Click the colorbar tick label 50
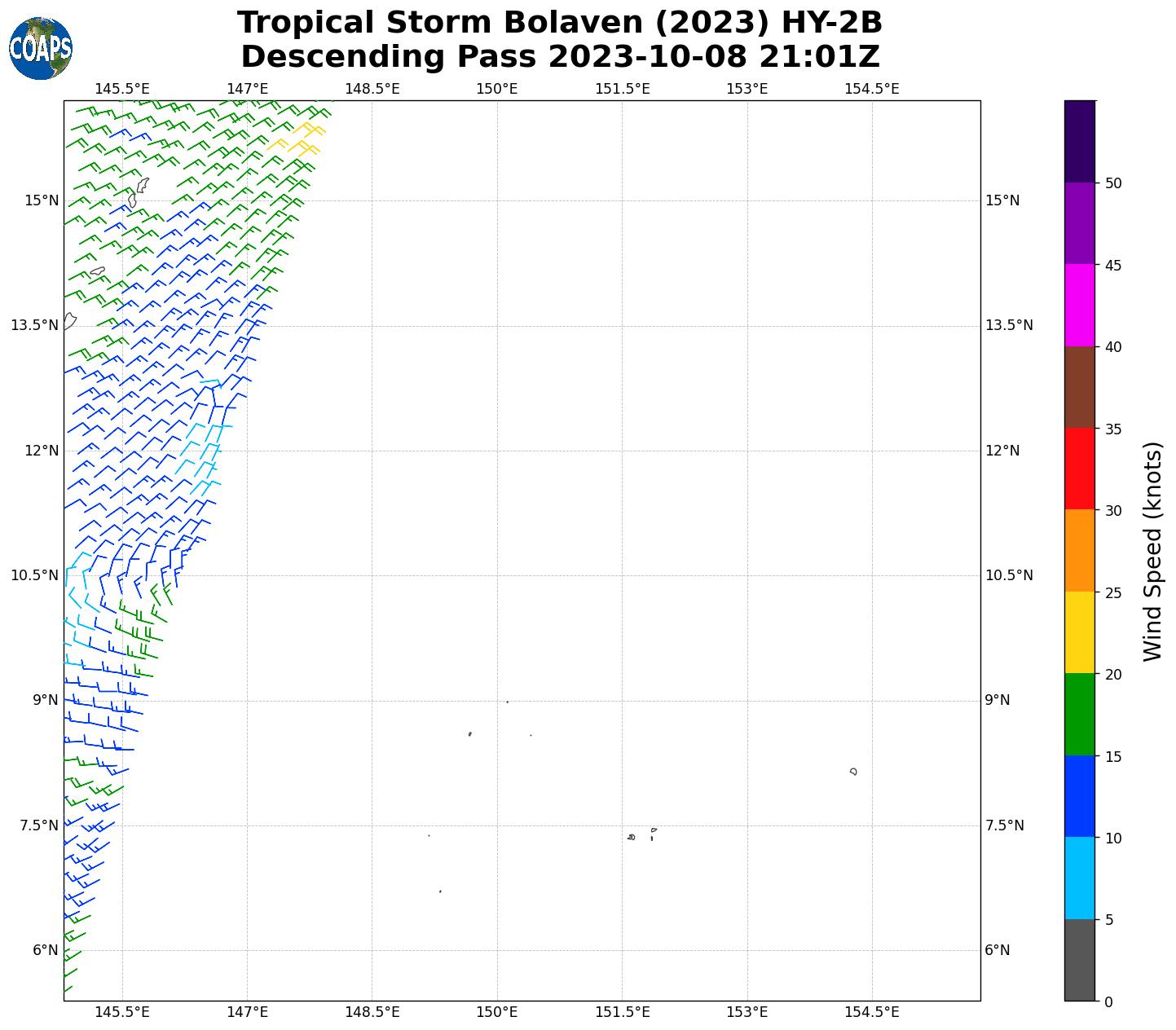 (1113, 183)
